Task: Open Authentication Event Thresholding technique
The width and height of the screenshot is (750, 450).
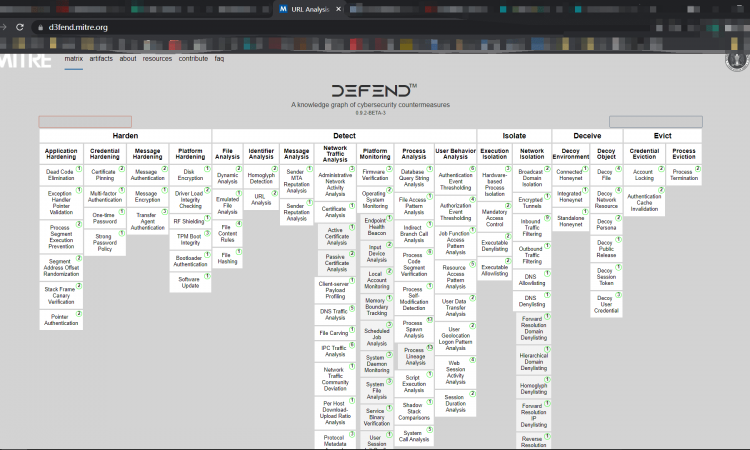Action: pos(455,181)
